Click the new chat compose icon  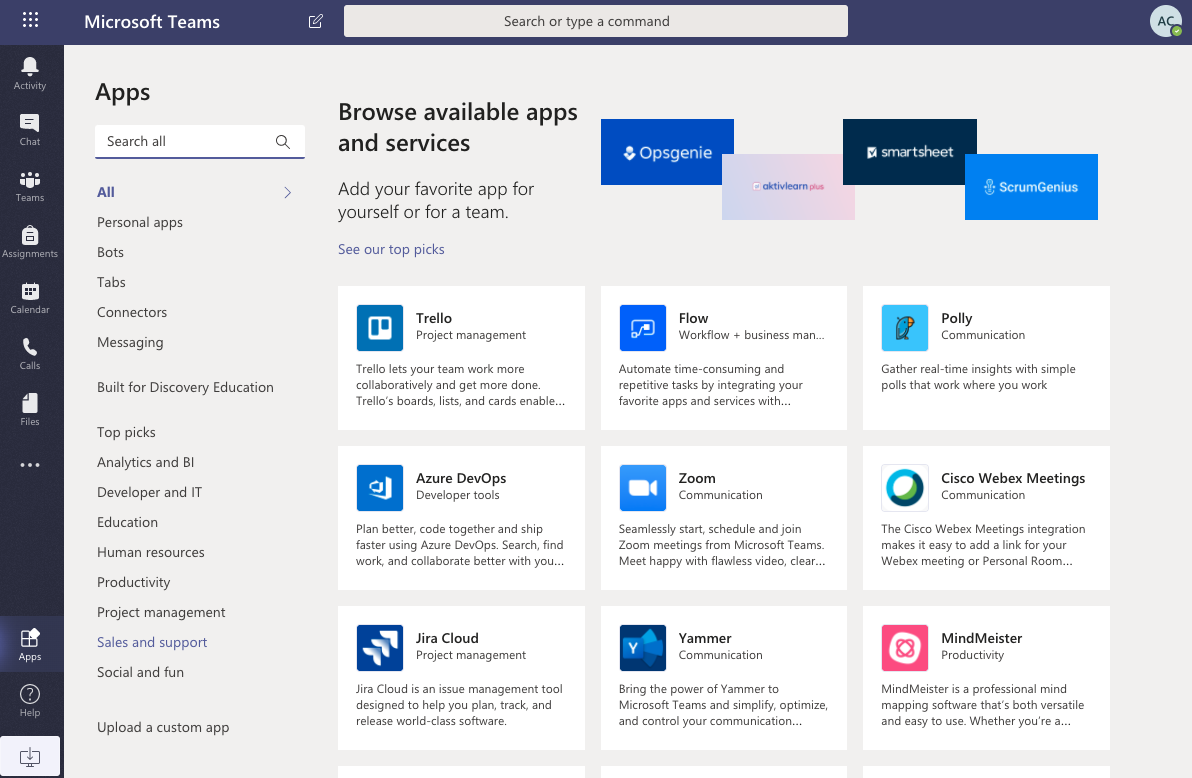click(x=315, y=21)
